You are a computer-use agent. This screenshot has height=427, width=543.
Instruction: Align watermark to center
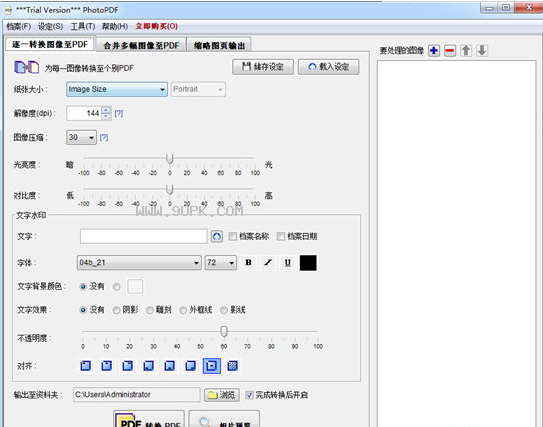click(x=212, y=366)
